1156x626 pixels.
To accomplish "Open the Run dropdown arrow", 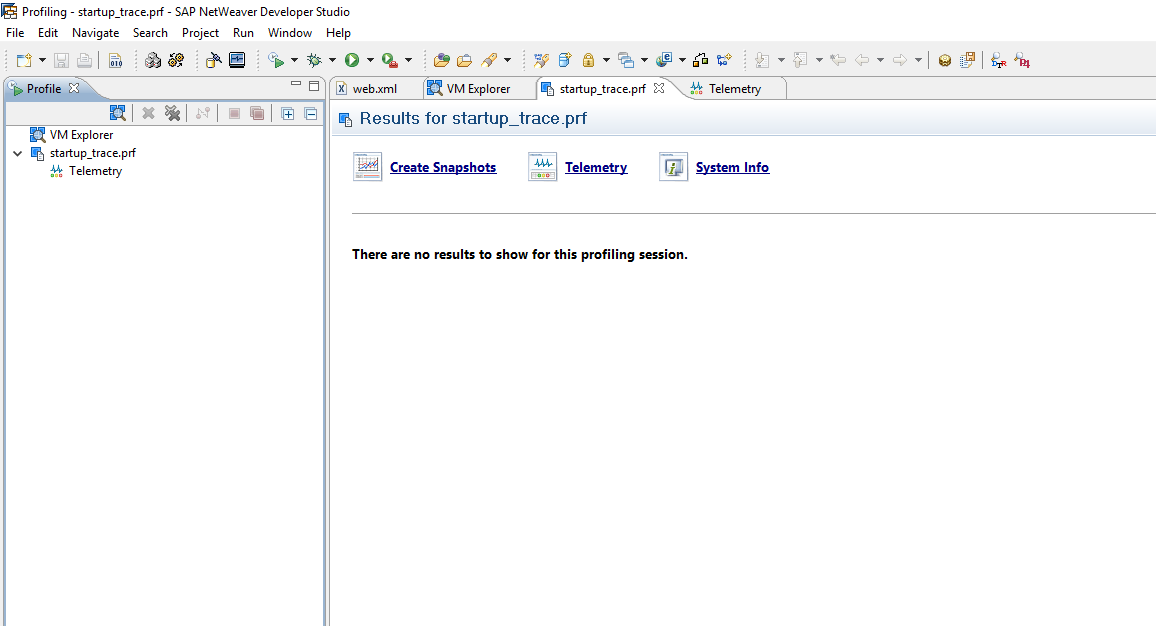I will [370, 60].
